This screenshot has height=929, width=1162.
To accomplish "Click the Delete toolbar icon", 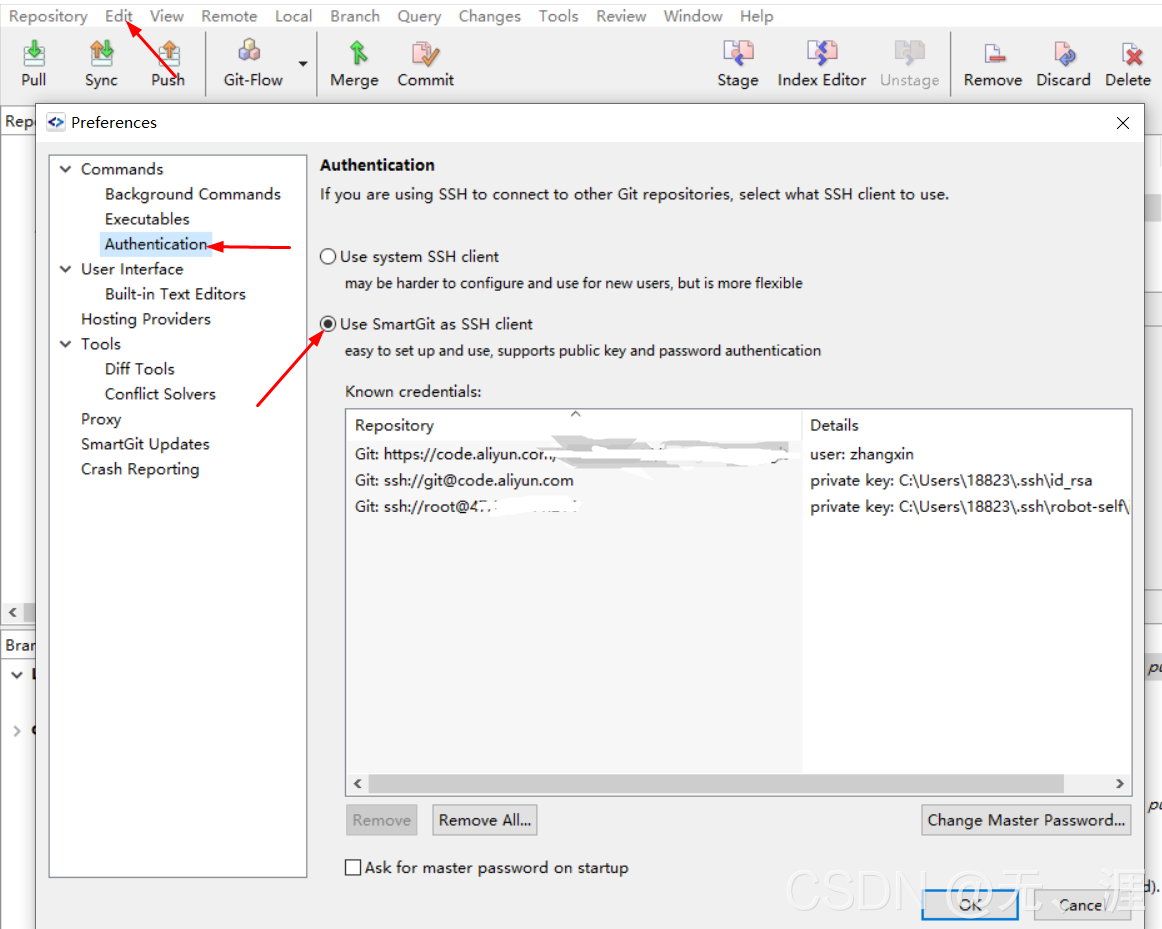I will [1128, 64].
